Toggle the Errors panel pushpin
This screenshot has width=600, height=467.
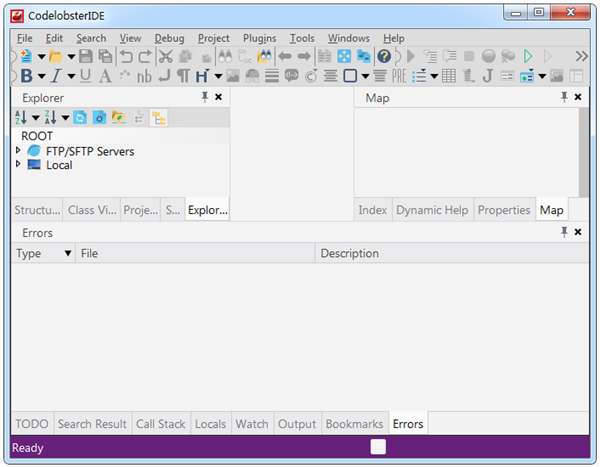[x=564, y=232]
